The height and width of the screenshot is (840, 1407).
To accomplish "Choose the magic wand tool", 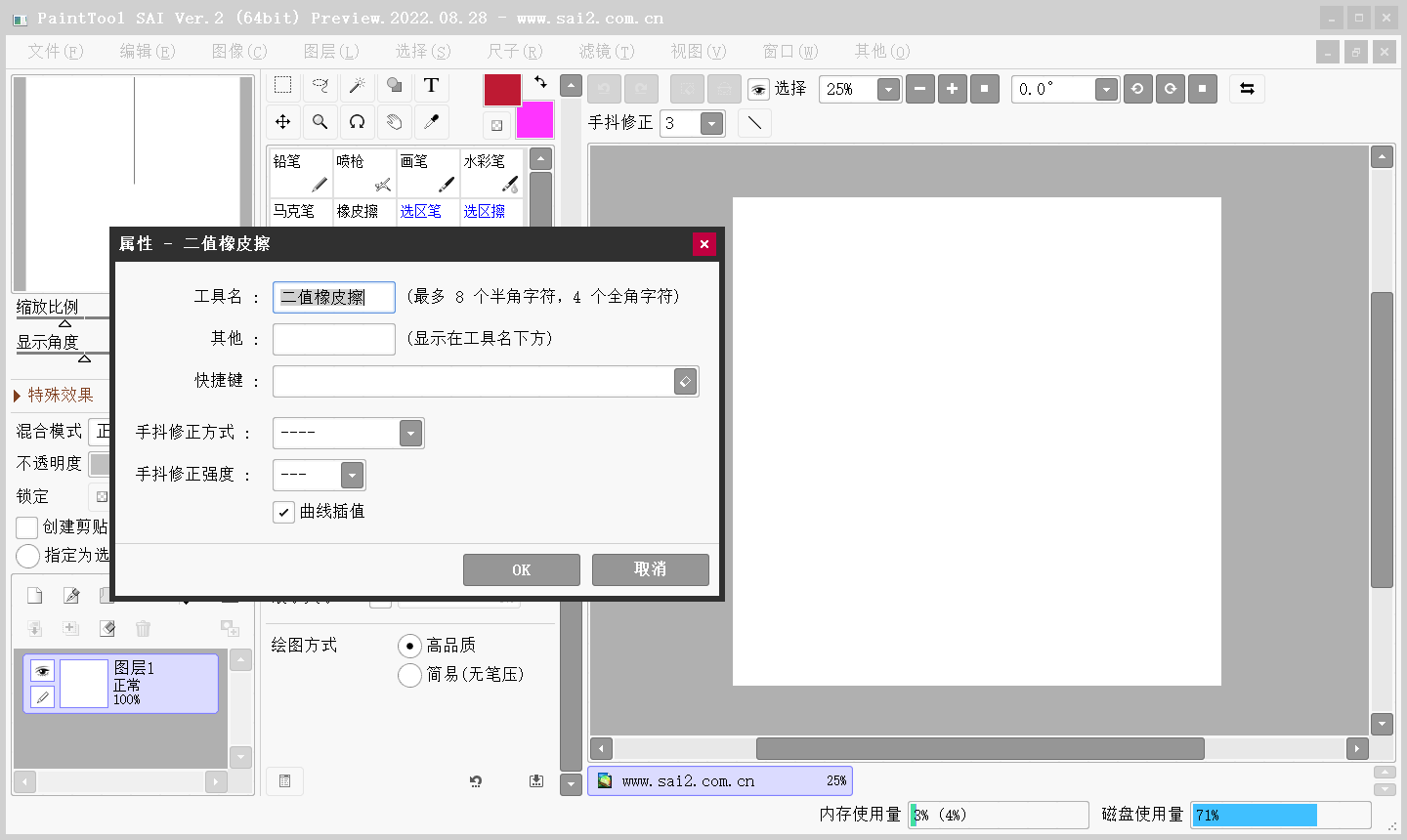I will (x=358, y=85).
